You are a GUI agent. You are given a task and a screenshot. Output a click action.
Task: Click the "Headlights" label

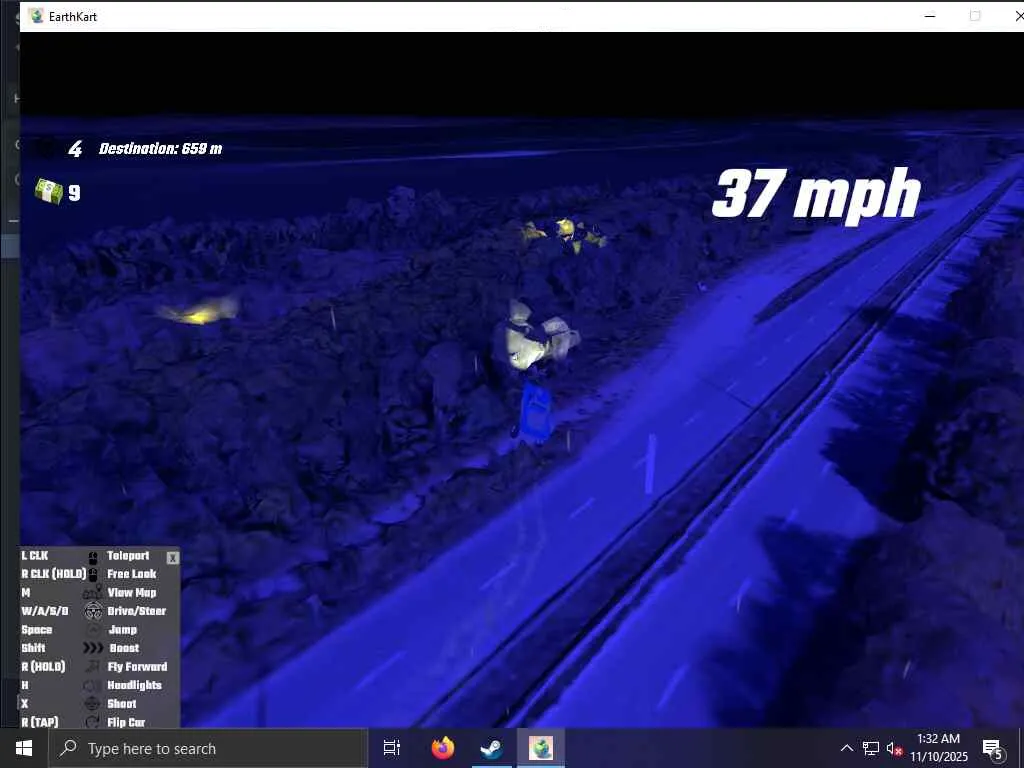click(x=135, y=685)
